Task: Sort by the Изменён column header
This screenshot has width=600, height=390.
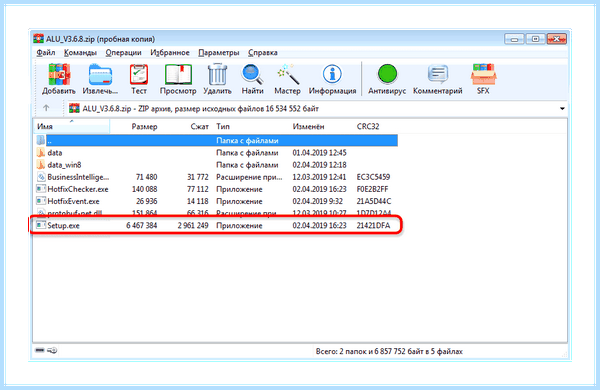Action: [x=308, y=126]
